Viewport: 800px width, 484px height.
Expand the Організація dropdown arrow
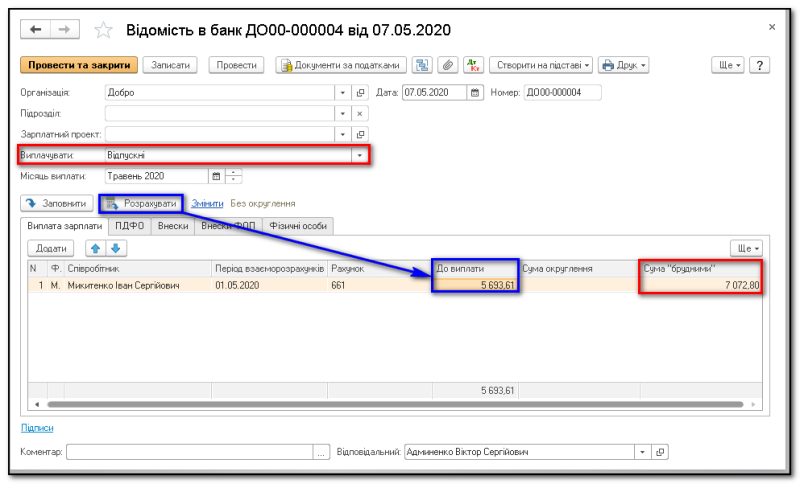343,93
